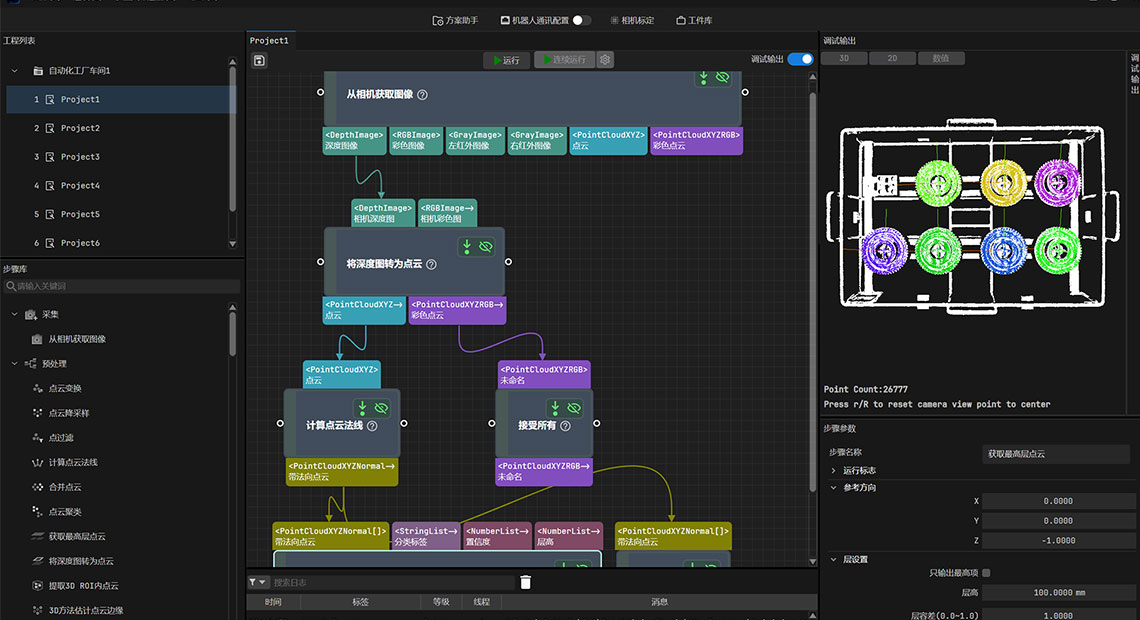The height and width of the screenshot is (620, 1140).
Task: Open help icon beside 计算点云法线 node title
Action: pyautogui.click(x=372, y=426)
